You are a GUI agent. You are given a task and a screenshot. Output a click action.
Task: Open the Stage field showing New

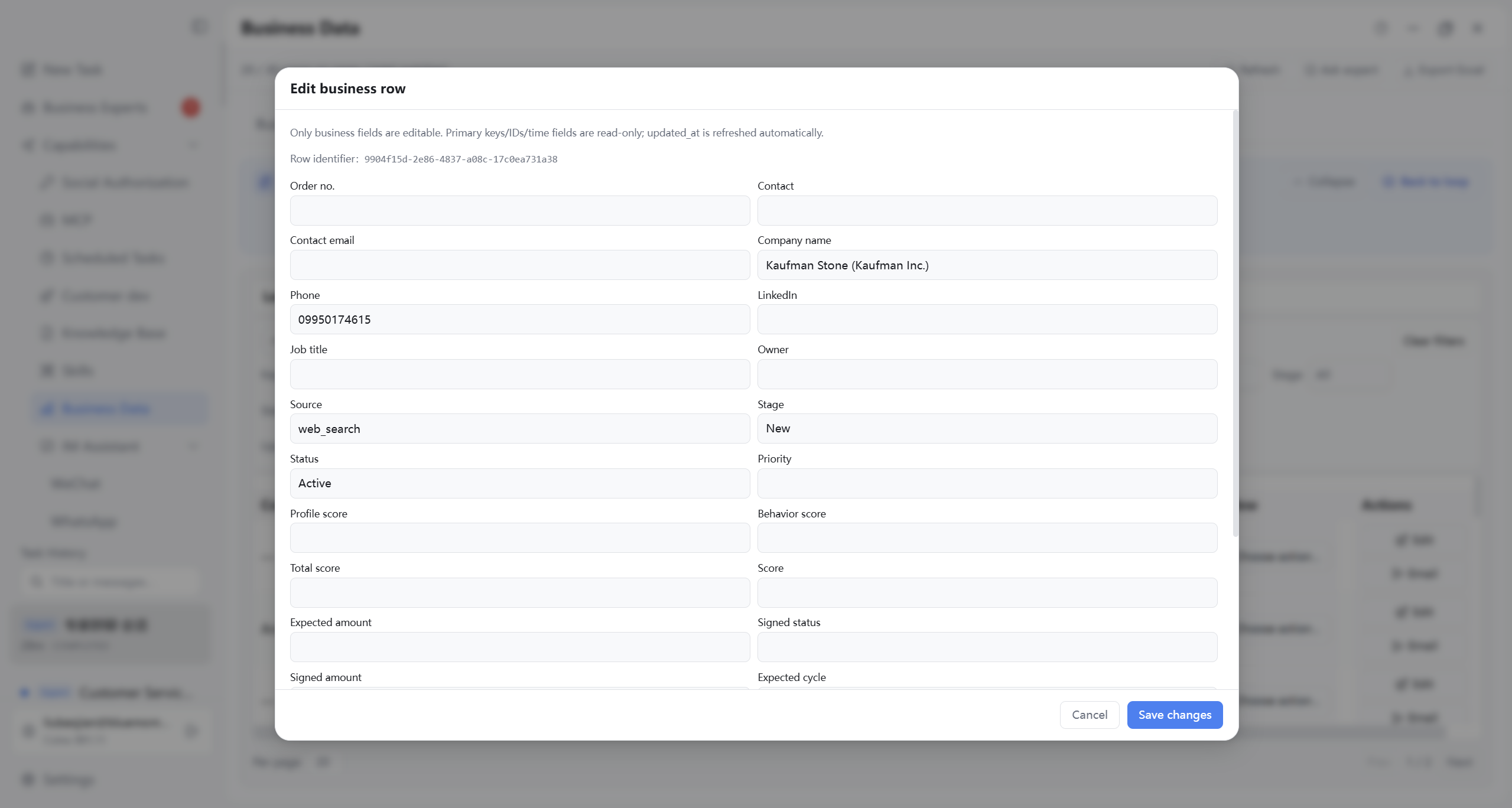point(987,429)
